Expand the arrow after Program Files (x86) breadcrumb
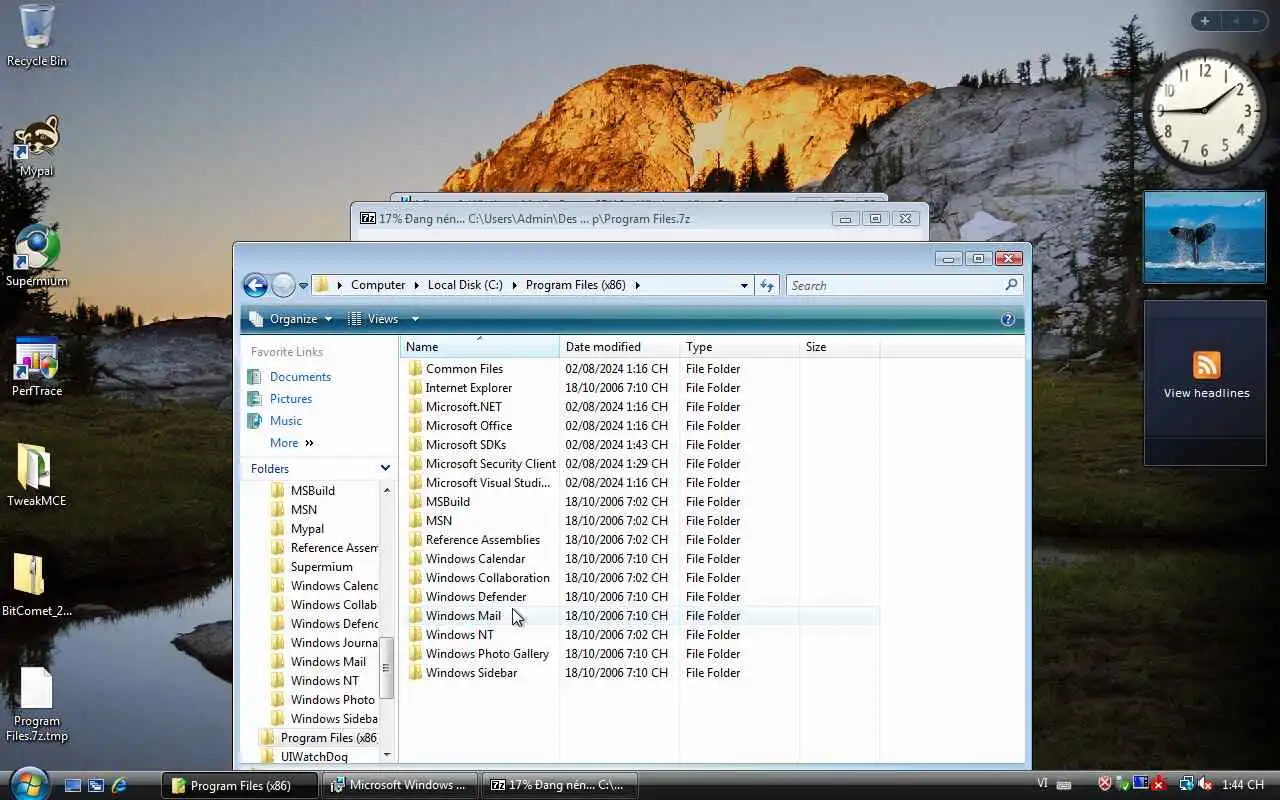 637,285
